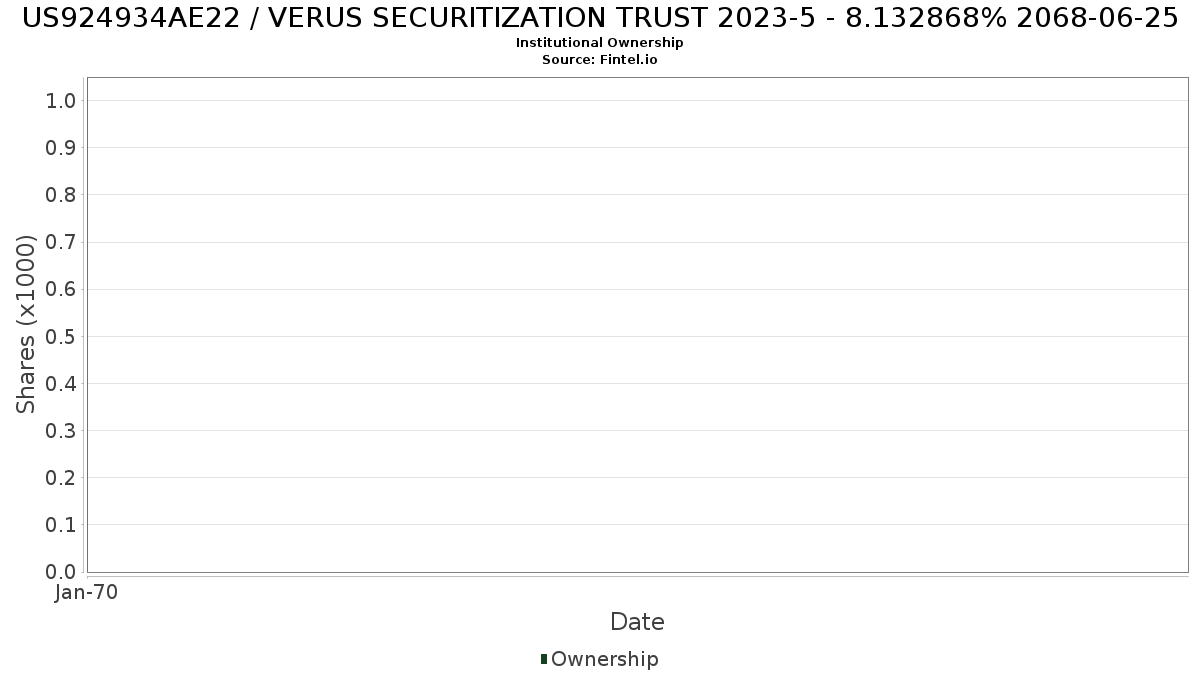The width and height of the screenshot is (1200, 675).
Task: Click the 0.3 y-axis tick label
Action: [x=60, y=431]
